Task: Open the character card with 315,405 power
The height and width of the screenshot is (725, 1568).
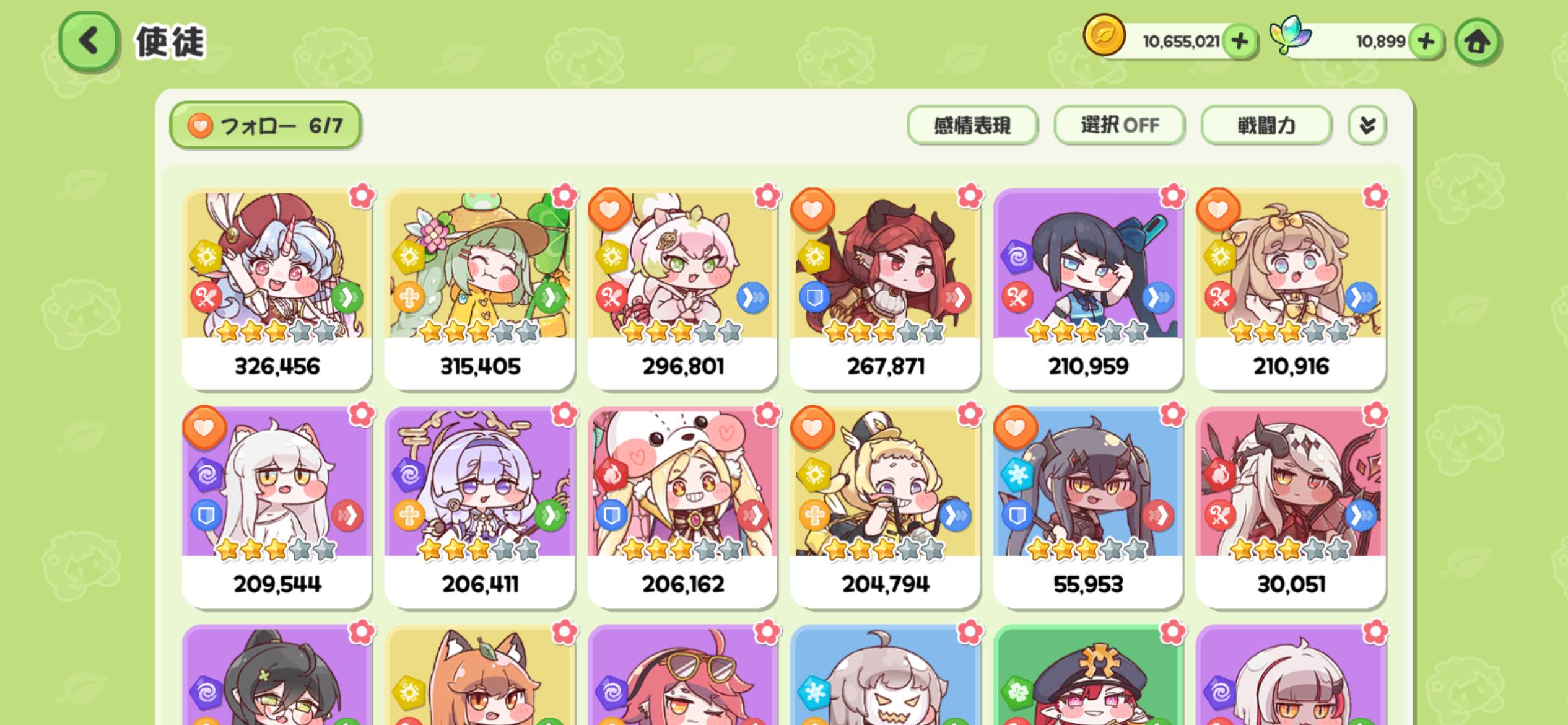Action: point(479,289)
